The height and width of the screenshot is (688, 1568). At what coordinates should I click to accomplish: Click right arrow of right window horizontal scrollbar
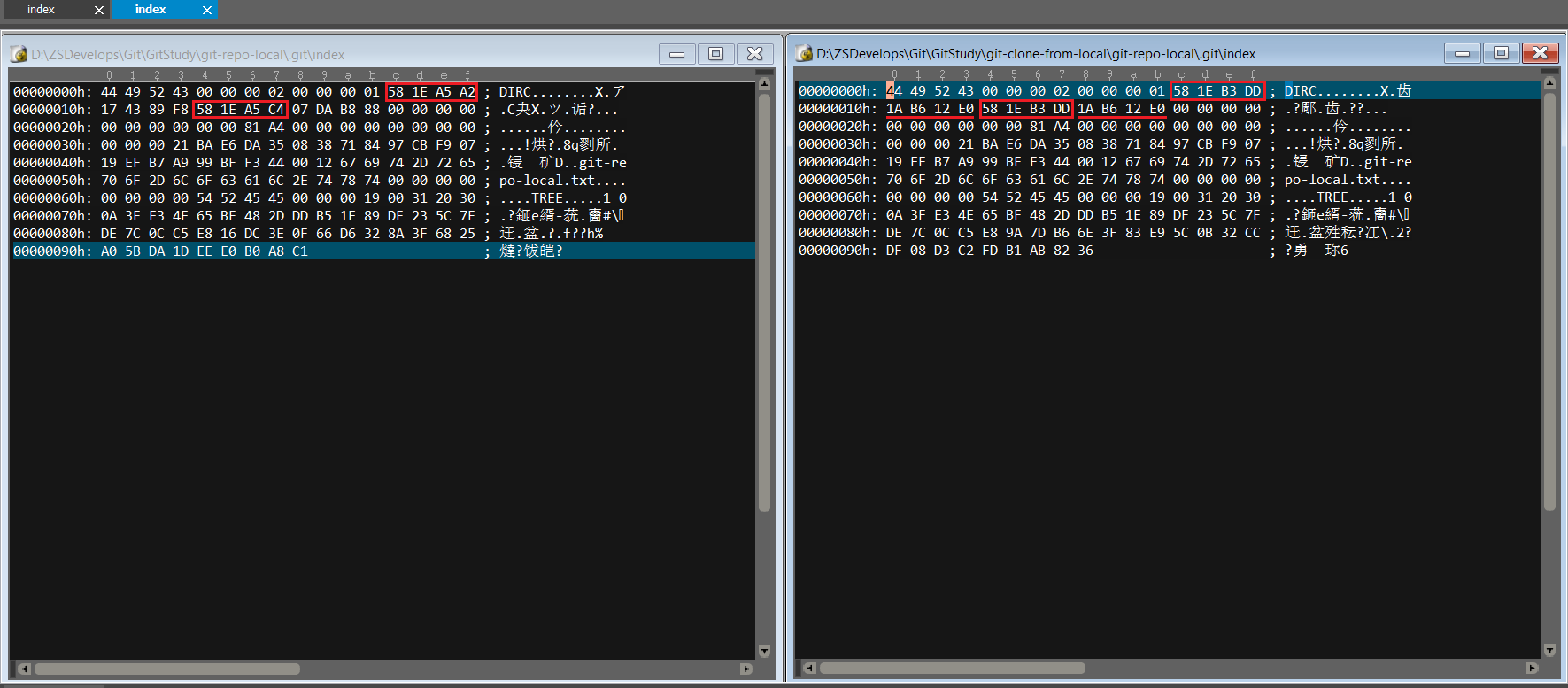[x=1533, y=668]
